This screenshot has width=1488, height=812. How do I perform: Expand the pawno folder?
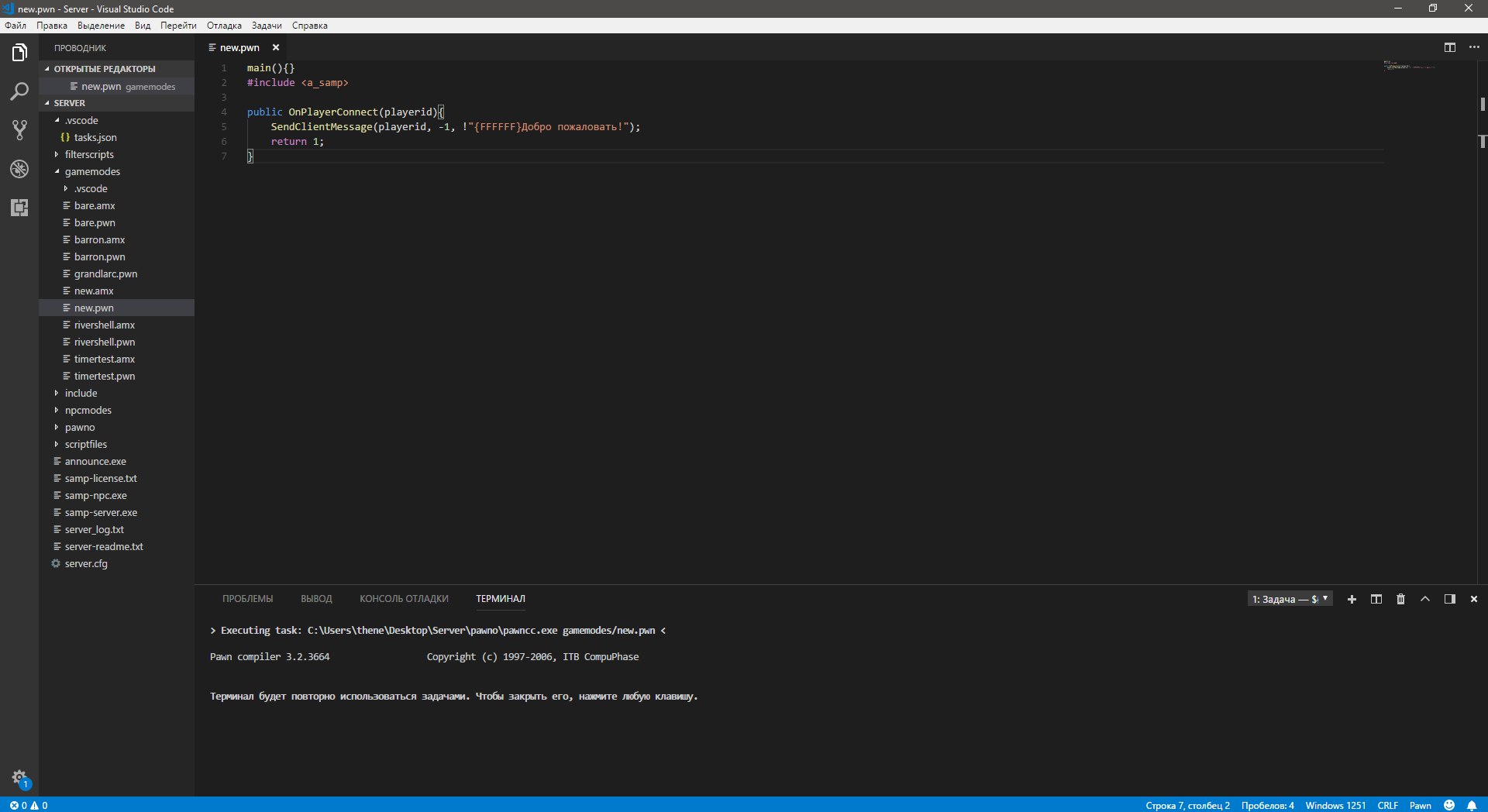coord(80,428)
